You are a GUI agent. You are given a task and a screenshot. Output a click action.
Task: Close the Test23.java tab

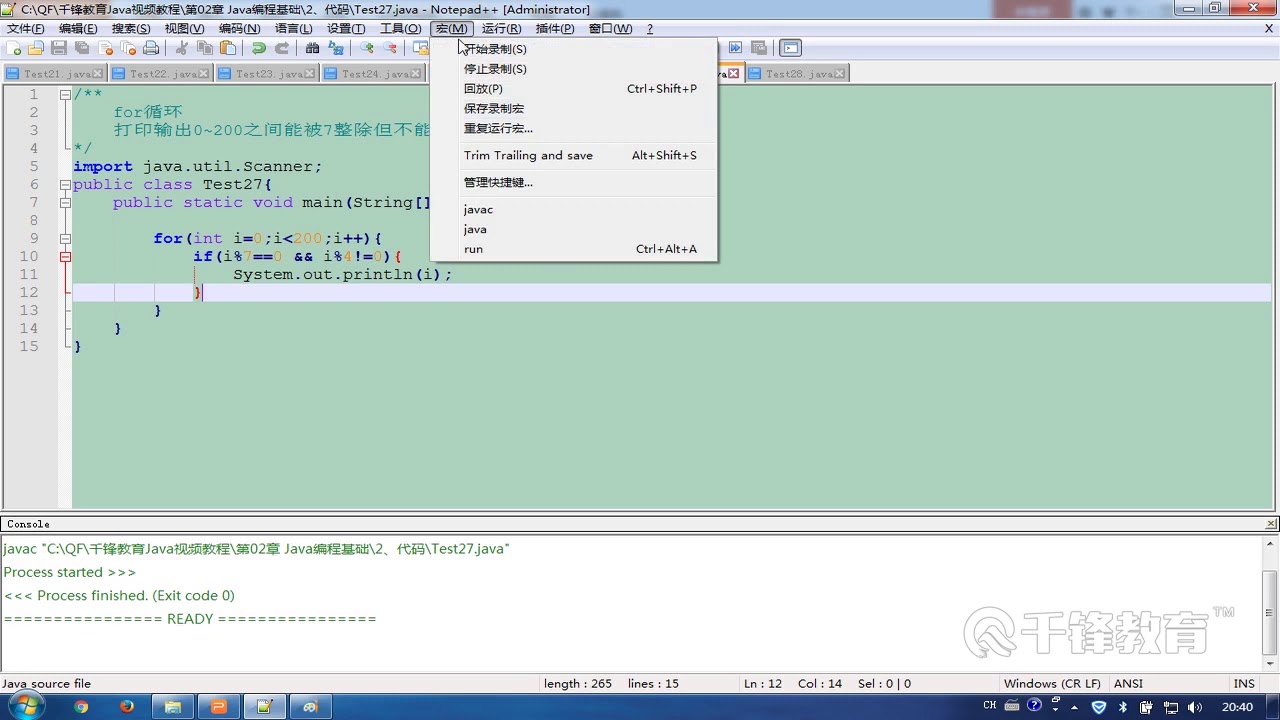click(310, 74)
